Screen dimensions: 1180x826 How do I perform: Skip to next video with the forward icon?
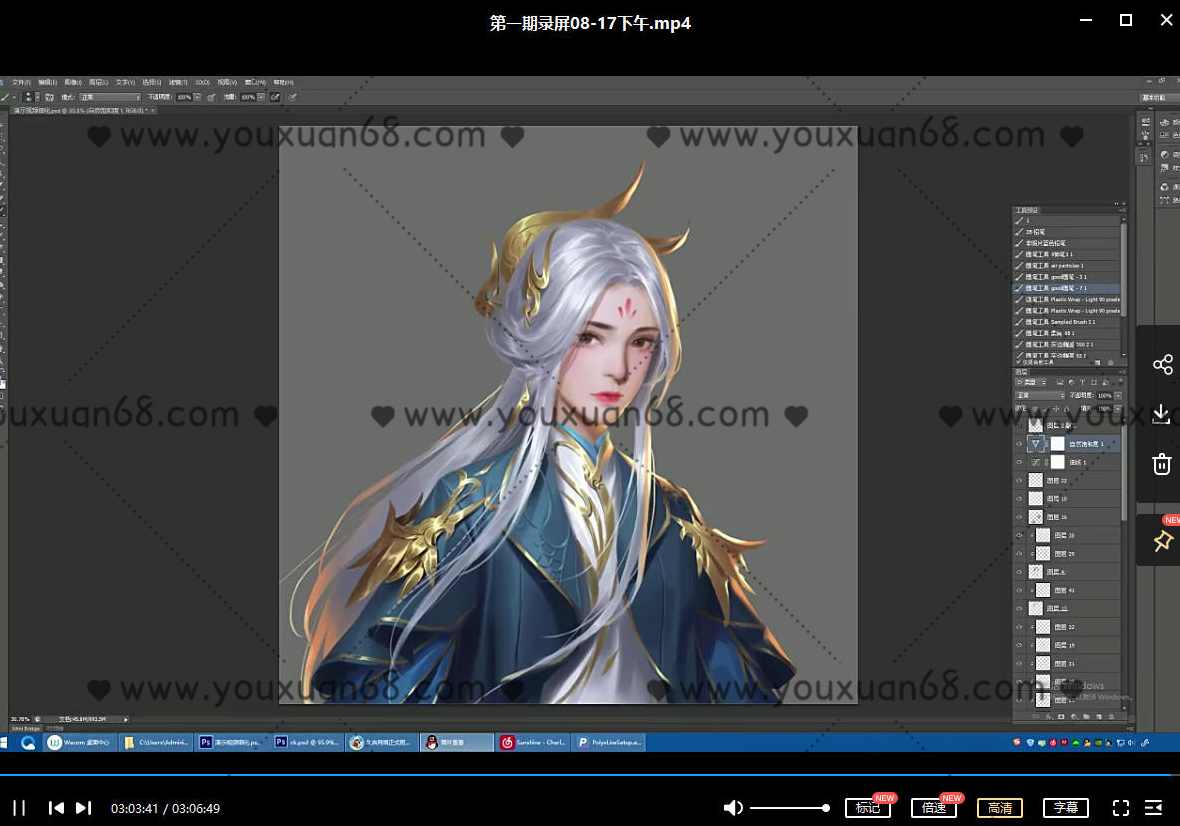pos(84,807)
